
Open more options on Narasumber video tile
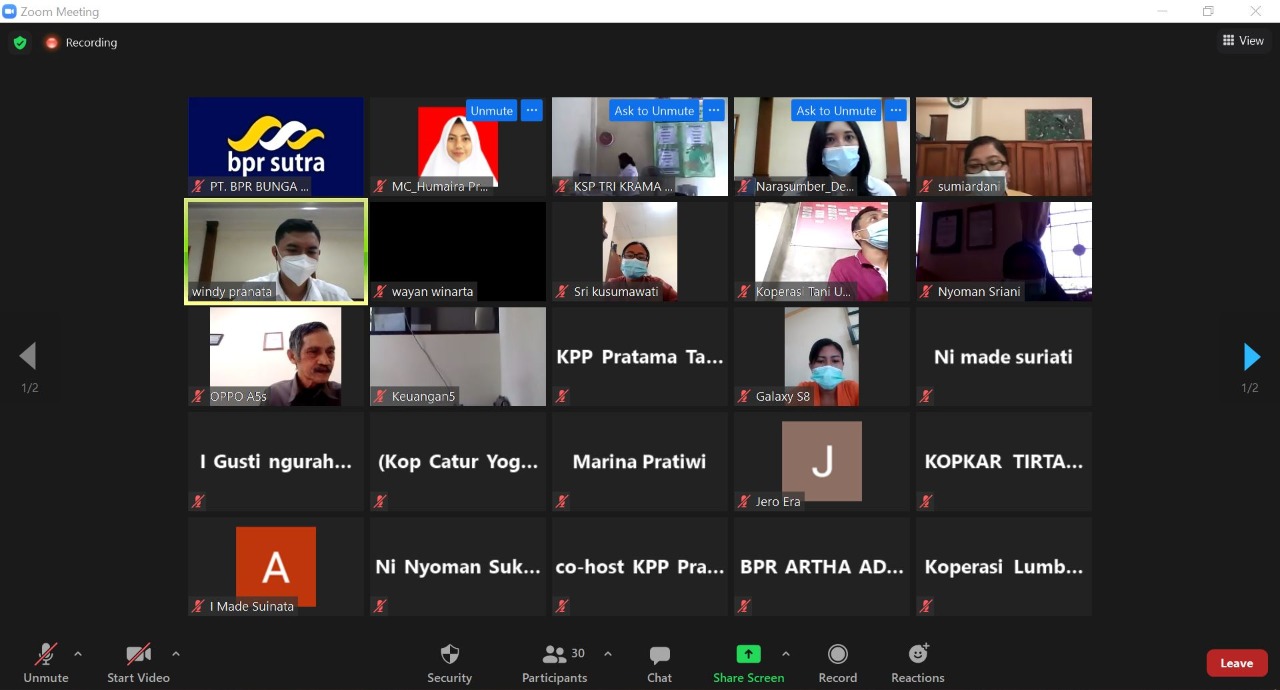coord(896,111)
